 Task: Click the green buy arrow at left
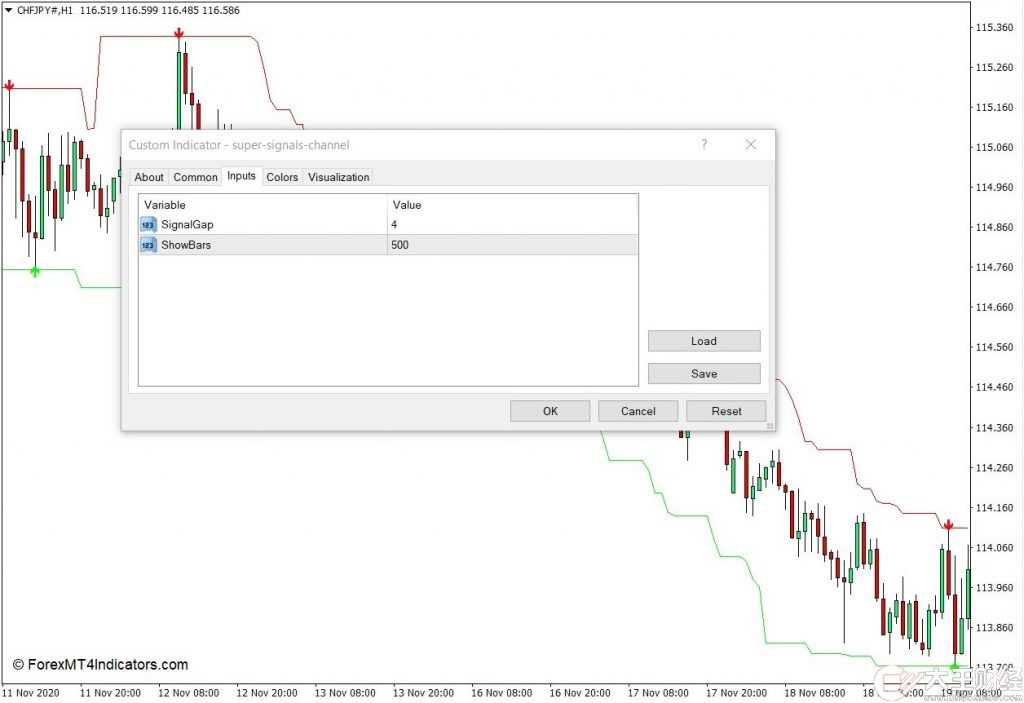tap(35, 272)
